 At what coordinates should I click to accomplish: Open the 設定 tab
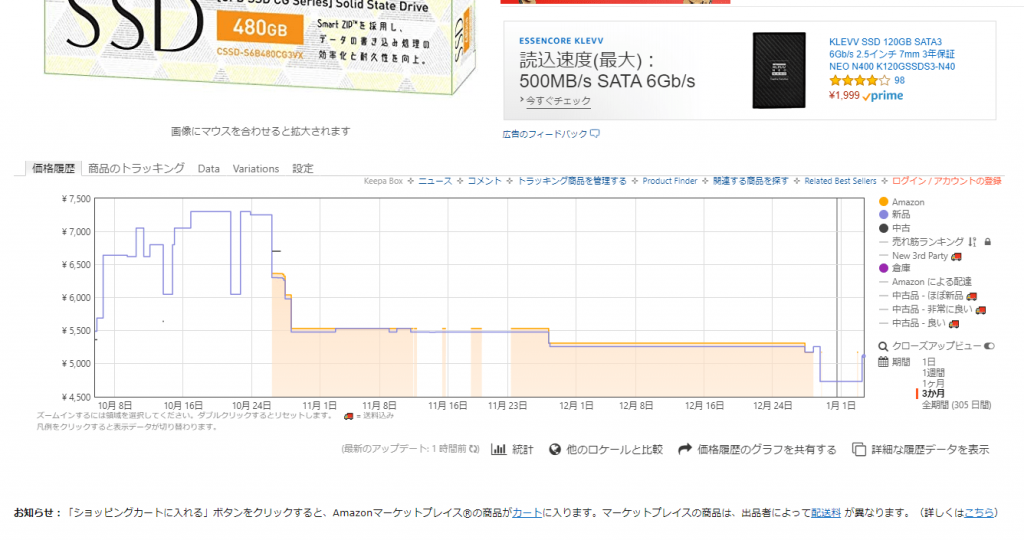pyautogui.click(x=303, y=168)
